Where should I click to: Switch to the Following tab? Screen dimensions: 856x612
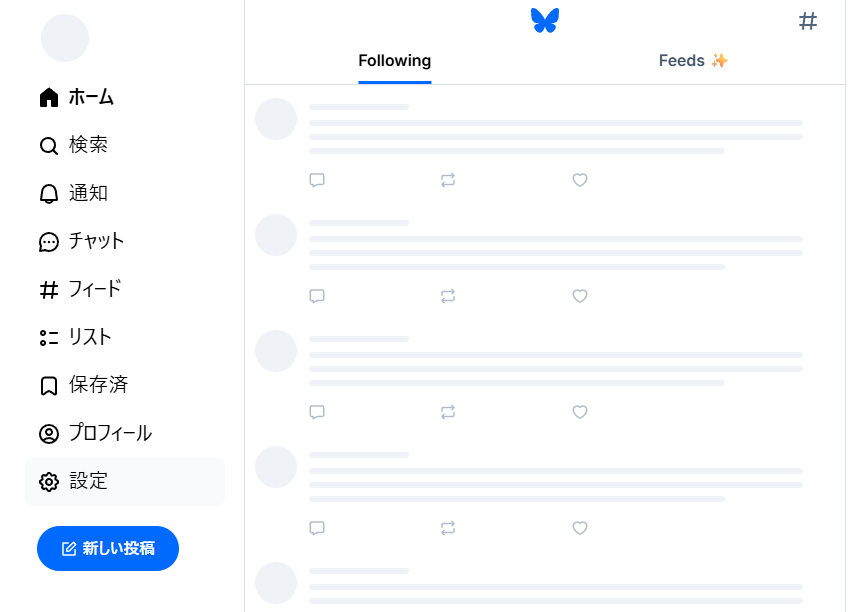pos(394,61)
